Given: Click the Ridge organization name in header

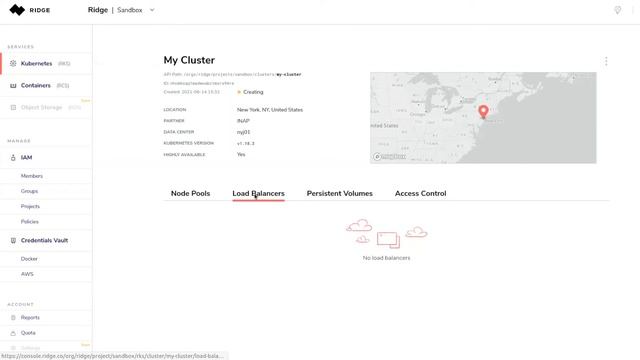Looking at the screenshot, I should 98,10.
